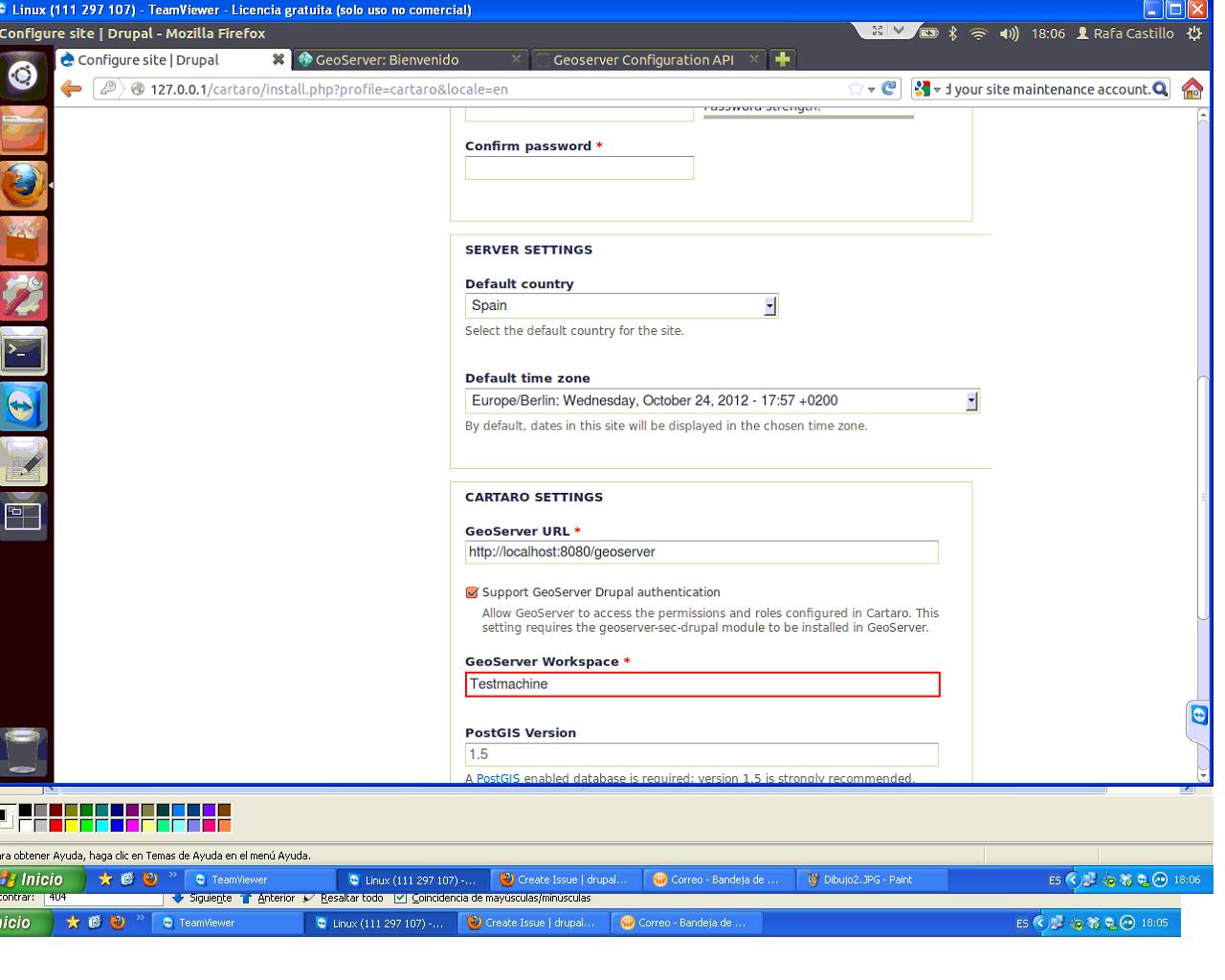The image size is (1225, 980).
Task: Open the Default country dropdown
Action: pos(621,305)
